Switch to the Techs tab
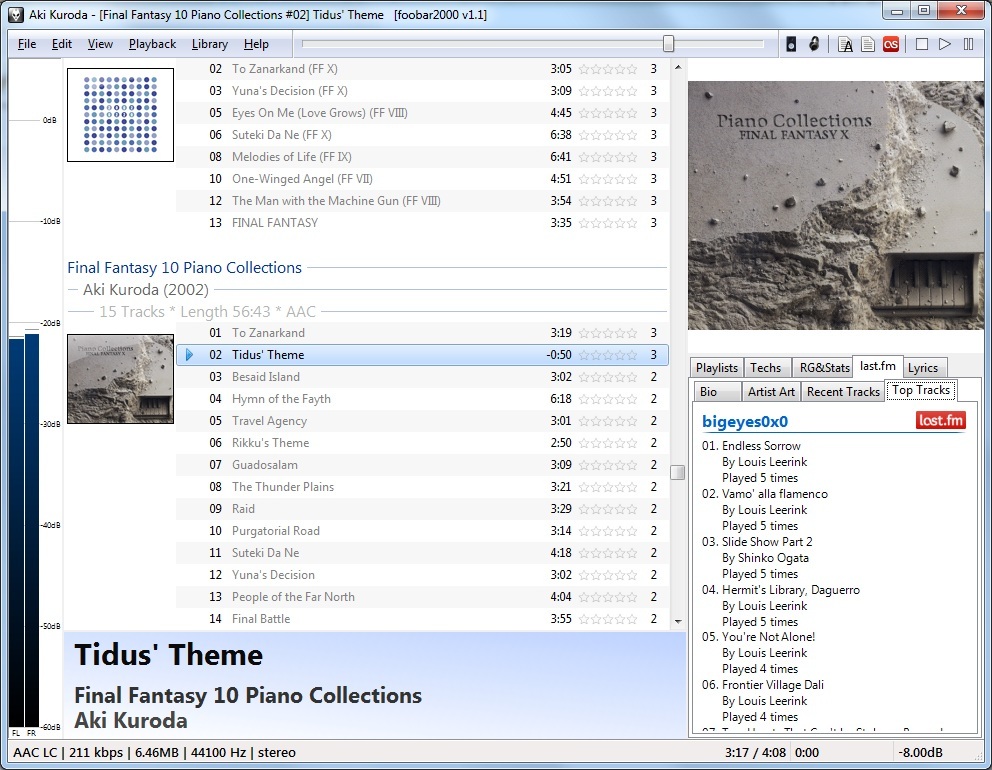 coord(766,368)
